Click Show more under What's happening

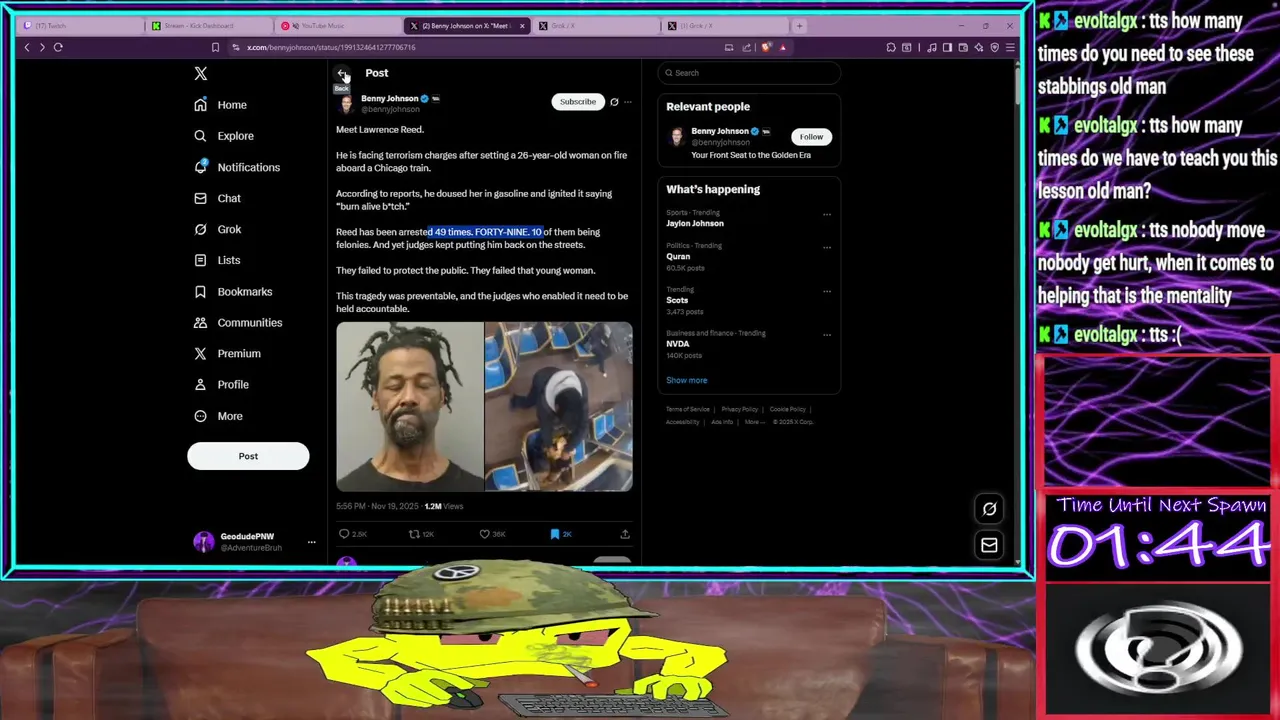[686, 380]
